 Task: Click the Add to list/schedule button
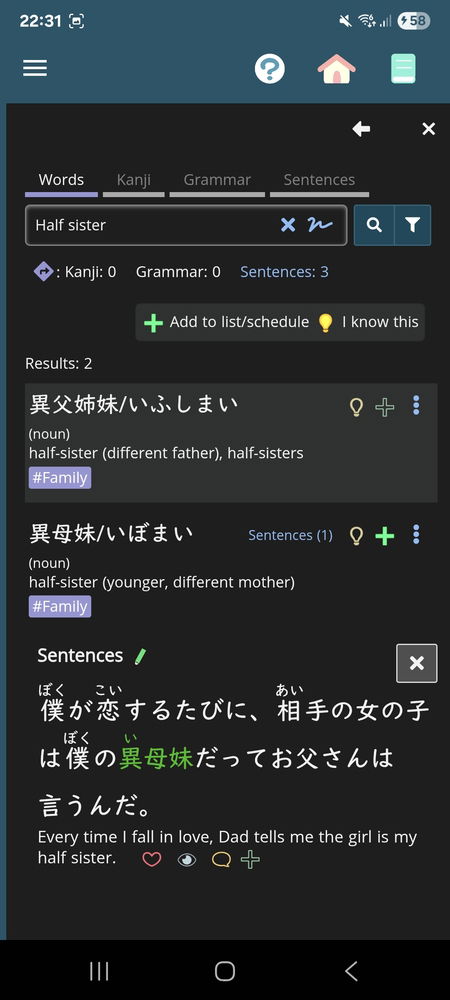[227, 323]
